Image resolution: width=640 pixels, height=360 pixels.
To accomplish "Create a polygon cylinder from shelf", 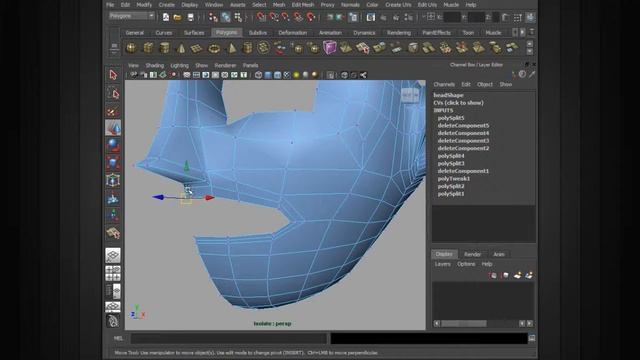I will tap(164, 48).
